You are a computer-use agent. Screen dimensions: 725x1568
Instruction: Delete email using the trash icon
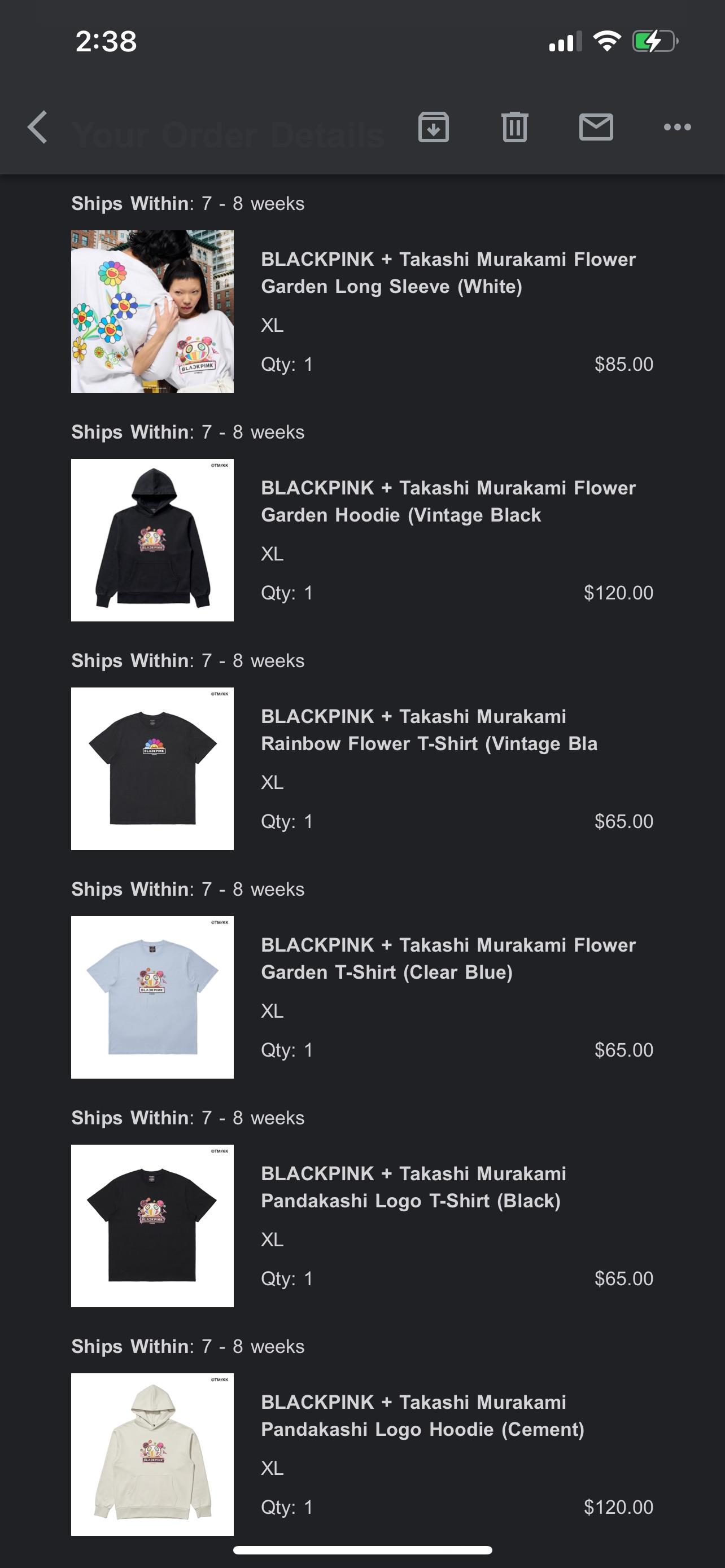click(x=515, y=127)
